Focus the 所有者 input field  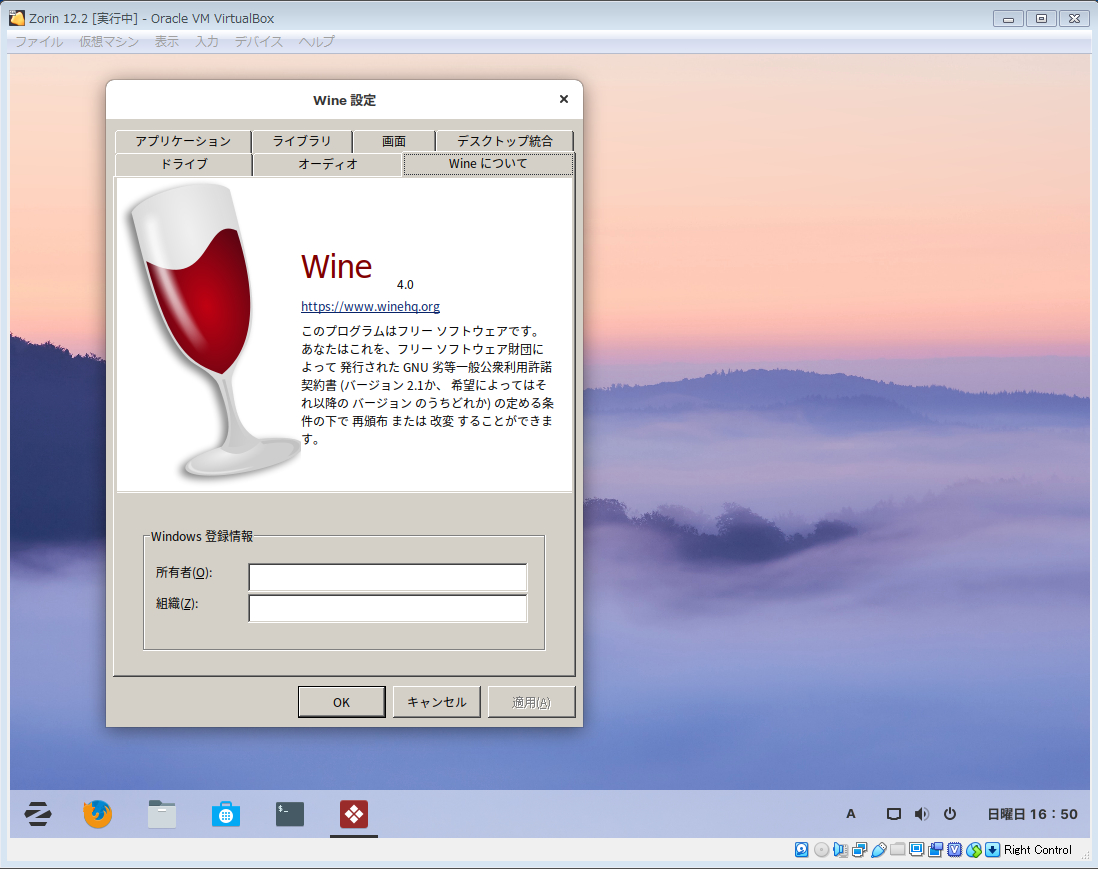point(388,578)
